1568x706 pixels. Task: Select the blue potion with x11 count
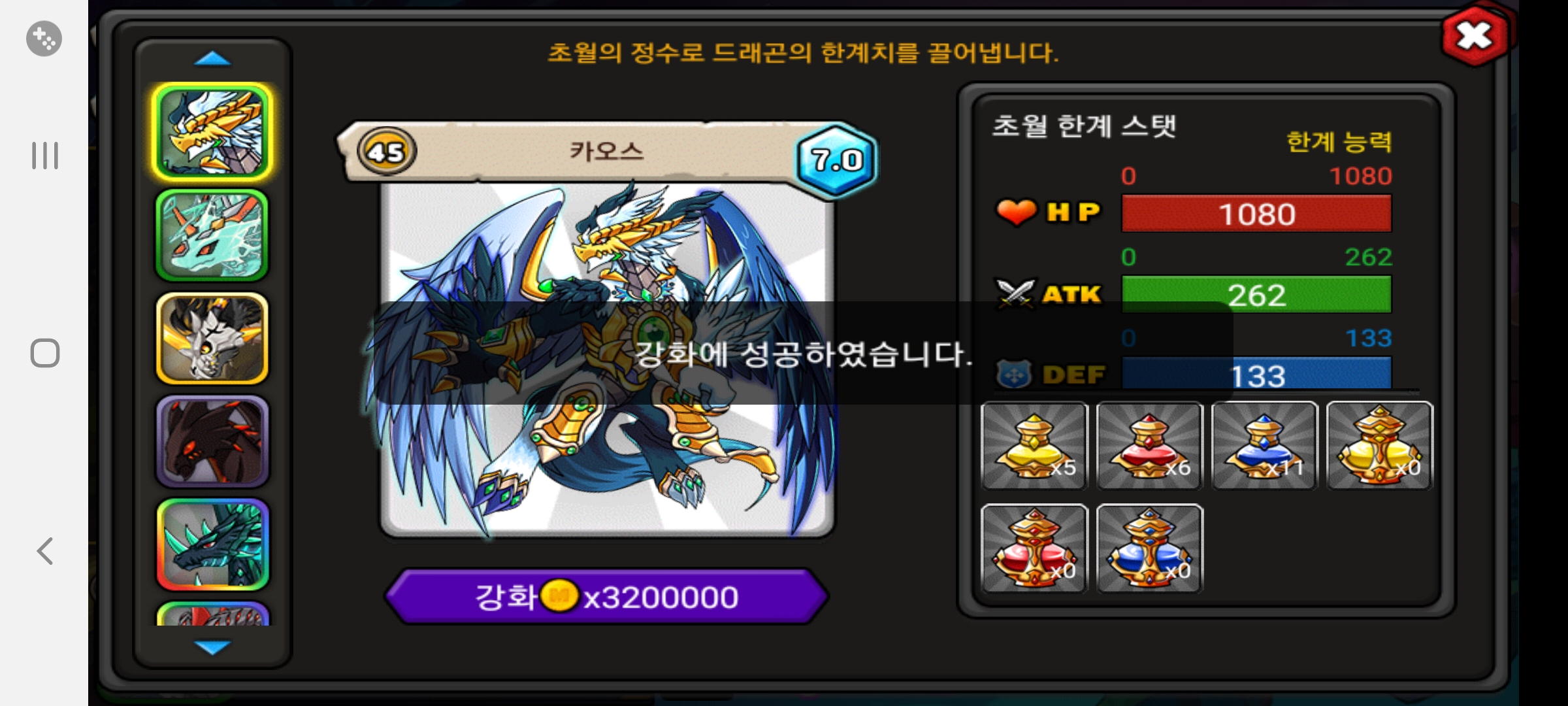(1264, 445)
